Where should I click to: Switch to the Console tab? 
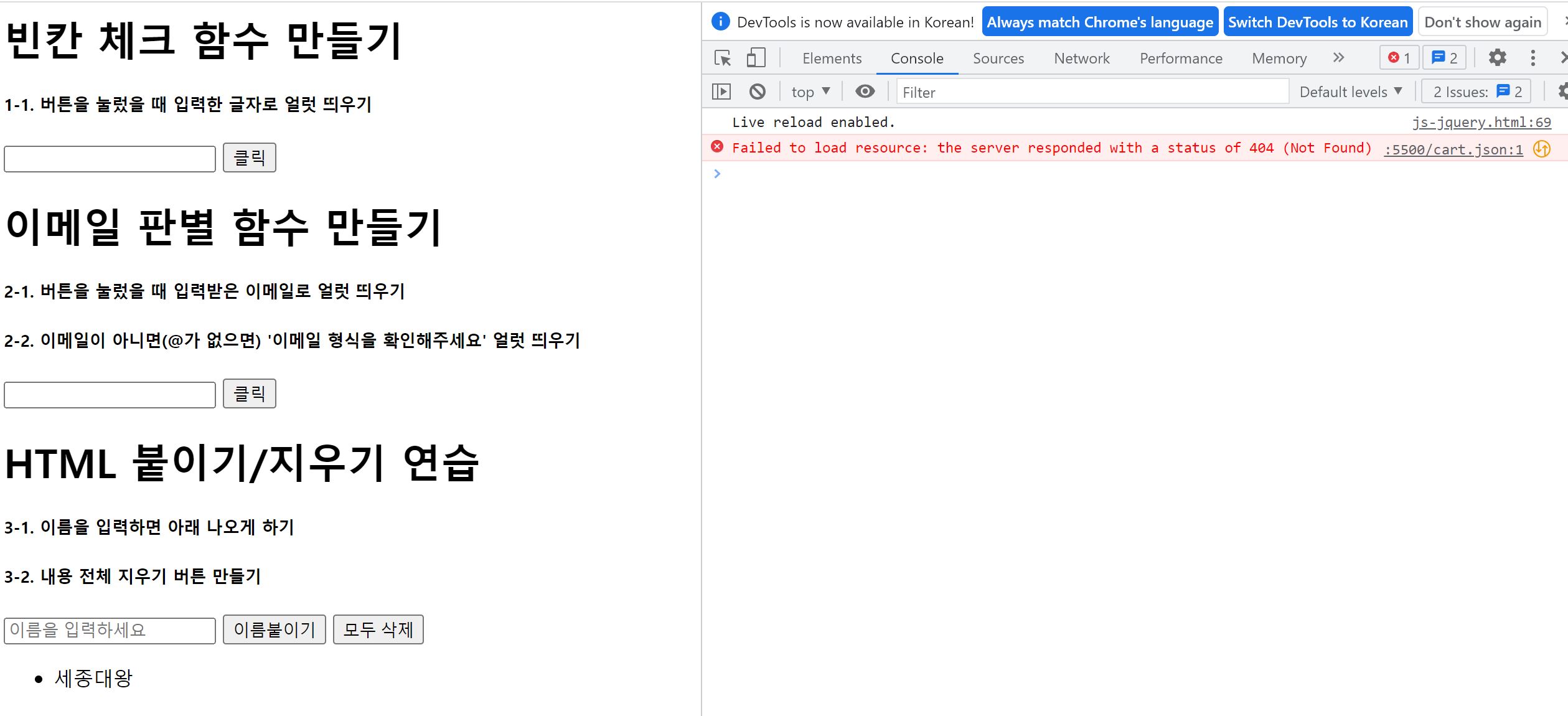click(917, 59)
